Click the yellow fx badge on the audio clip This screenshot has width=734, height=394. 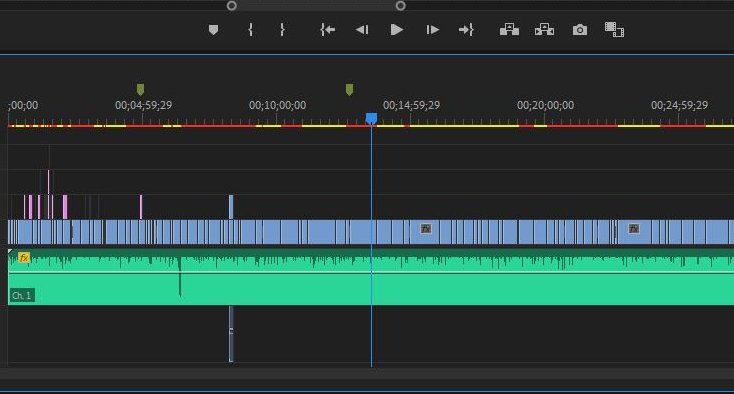pos(24,257)
